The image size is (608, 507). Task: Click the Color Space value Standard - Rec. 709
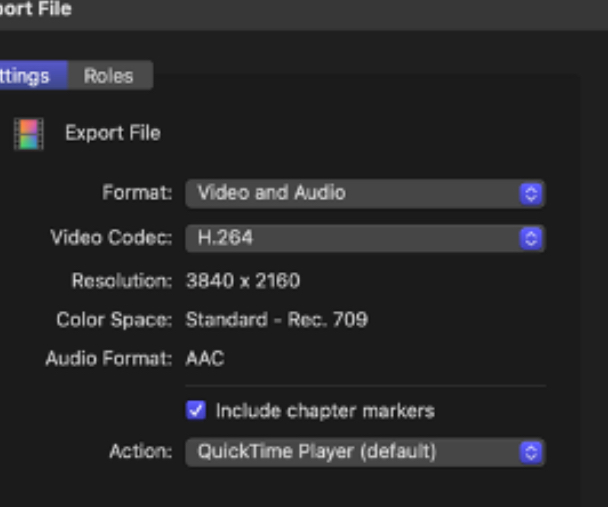tap(276, 320)
